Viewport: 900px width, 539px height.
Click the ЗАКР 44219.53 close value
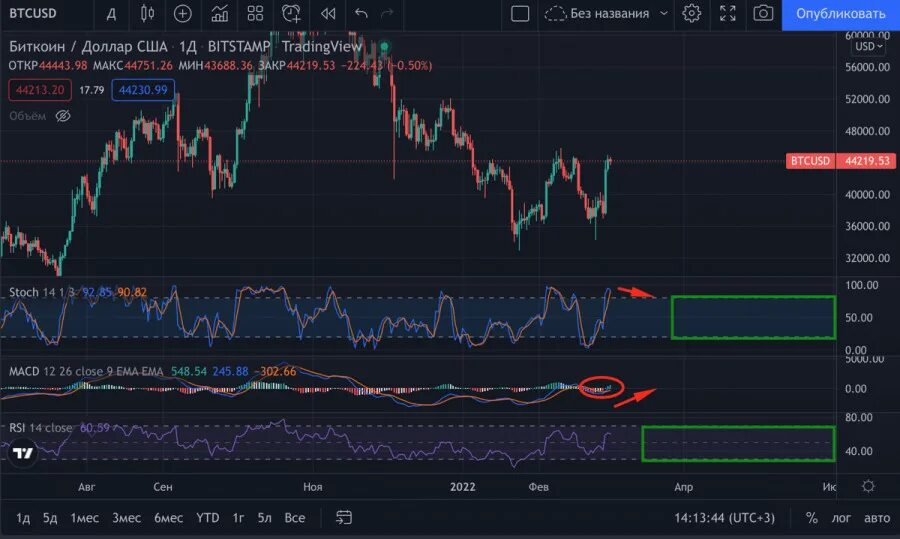pos(296,65)
